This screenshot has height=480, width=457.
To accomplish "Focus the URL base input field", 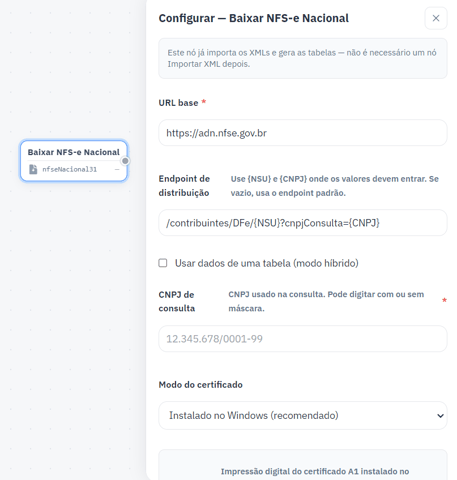I will (x=303, y=133).
